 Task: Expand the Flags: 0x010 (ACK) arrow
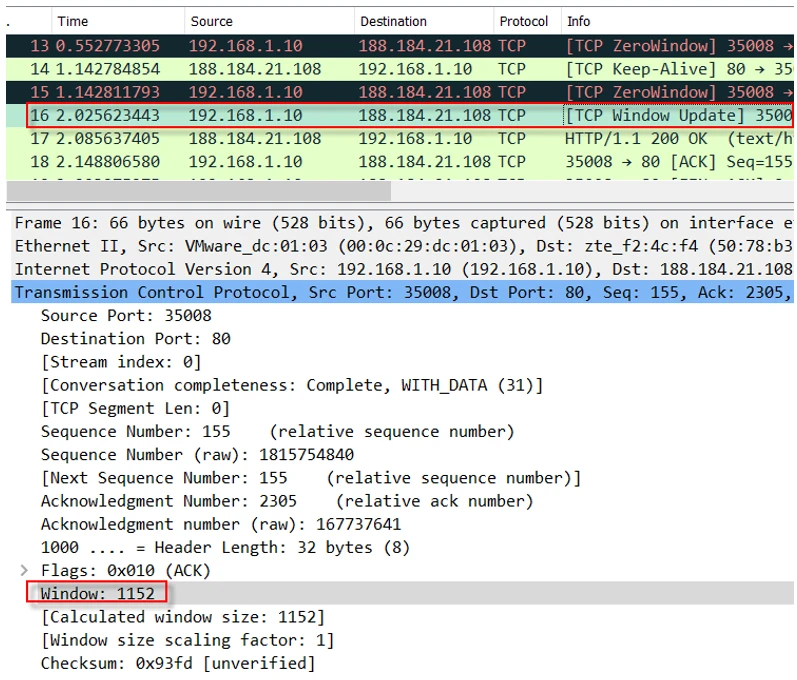click(x=24, y=570)
